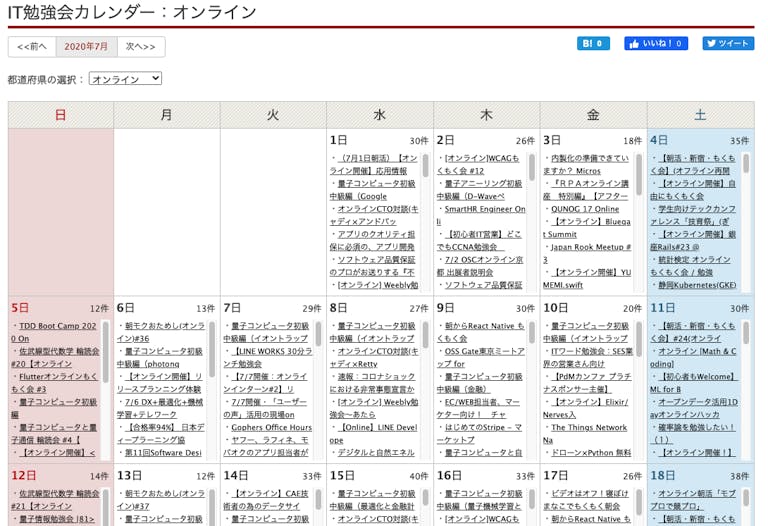Click the Hatena Bookmark B! share button

point(593,44)
